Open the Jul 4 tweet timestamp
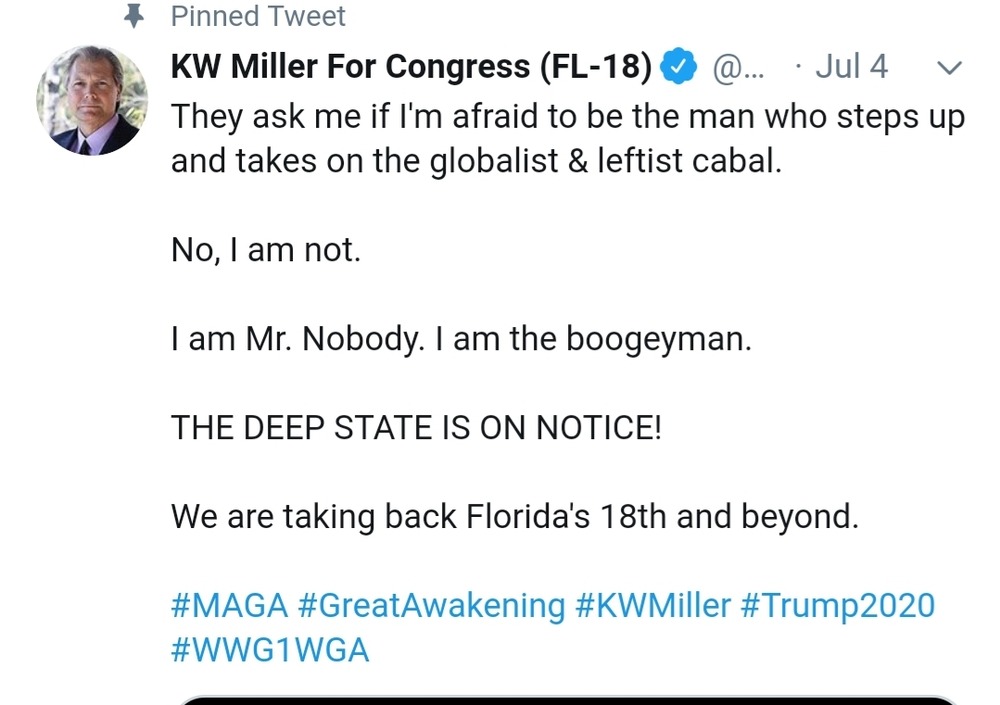This screenshot has height=705, width=1000. pyautogui.click(x=851, y=66)
